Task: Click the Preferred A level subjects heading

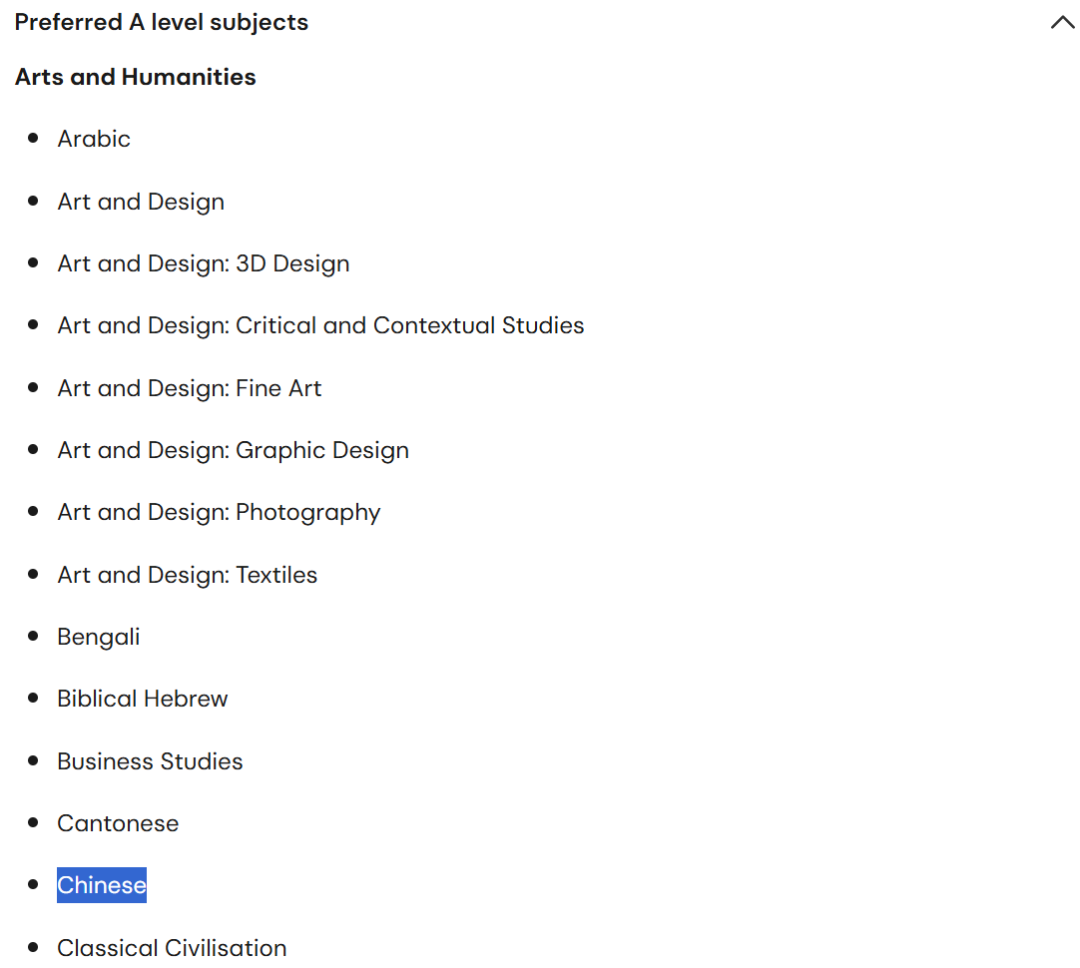Action: pos(161,22)
